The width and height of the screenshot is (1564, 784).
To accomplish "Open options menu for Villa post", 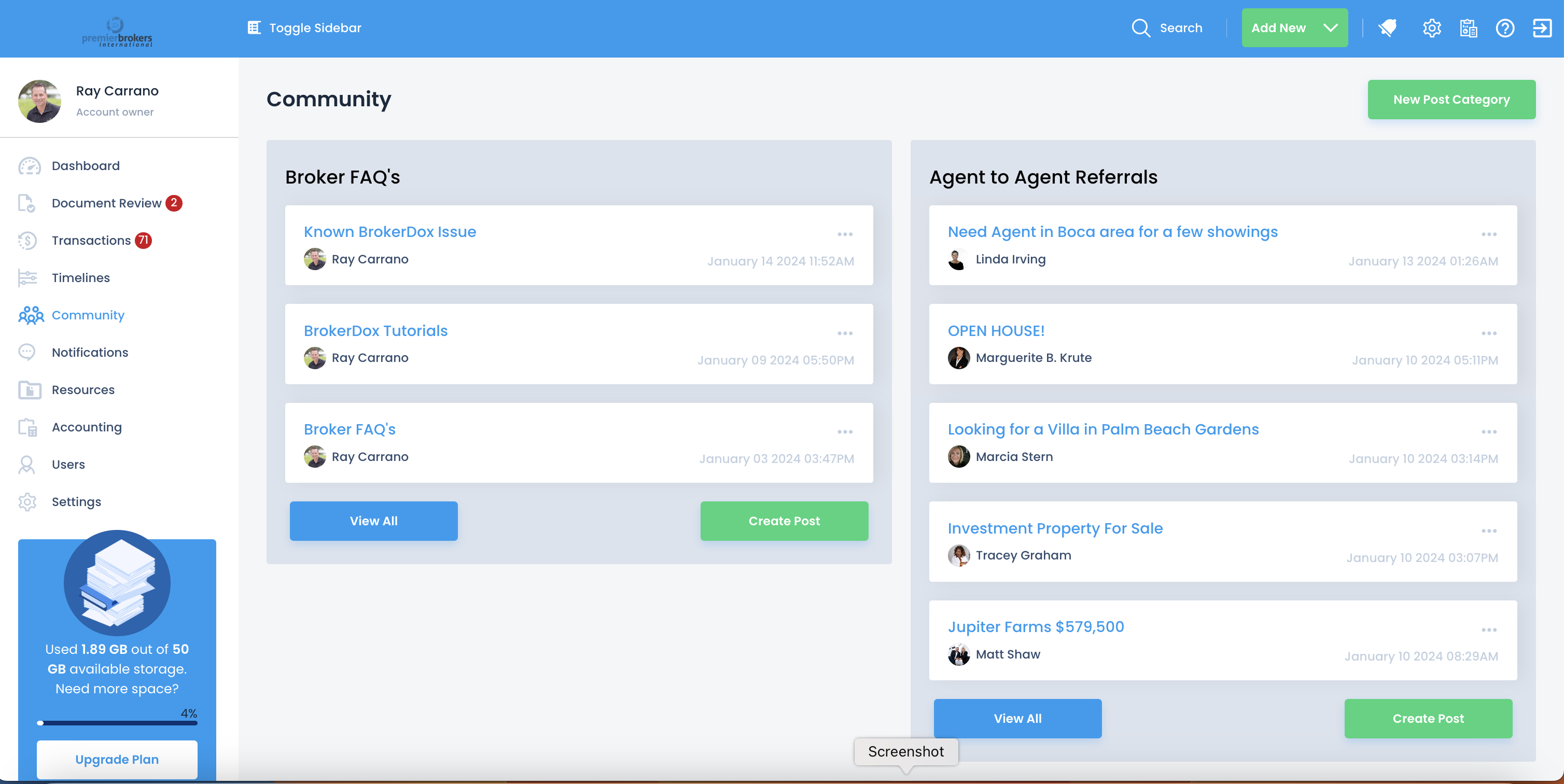I will coord(1489,432).
